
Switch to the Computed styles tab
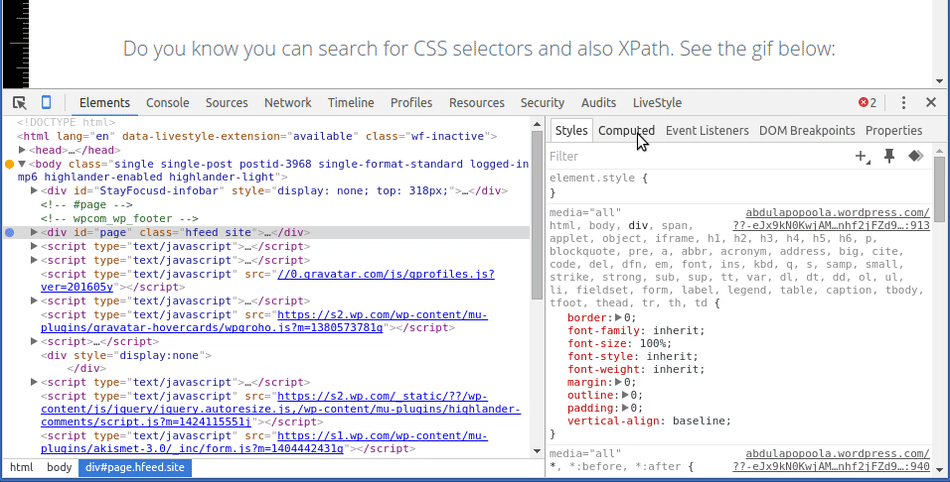pos(626,131)
